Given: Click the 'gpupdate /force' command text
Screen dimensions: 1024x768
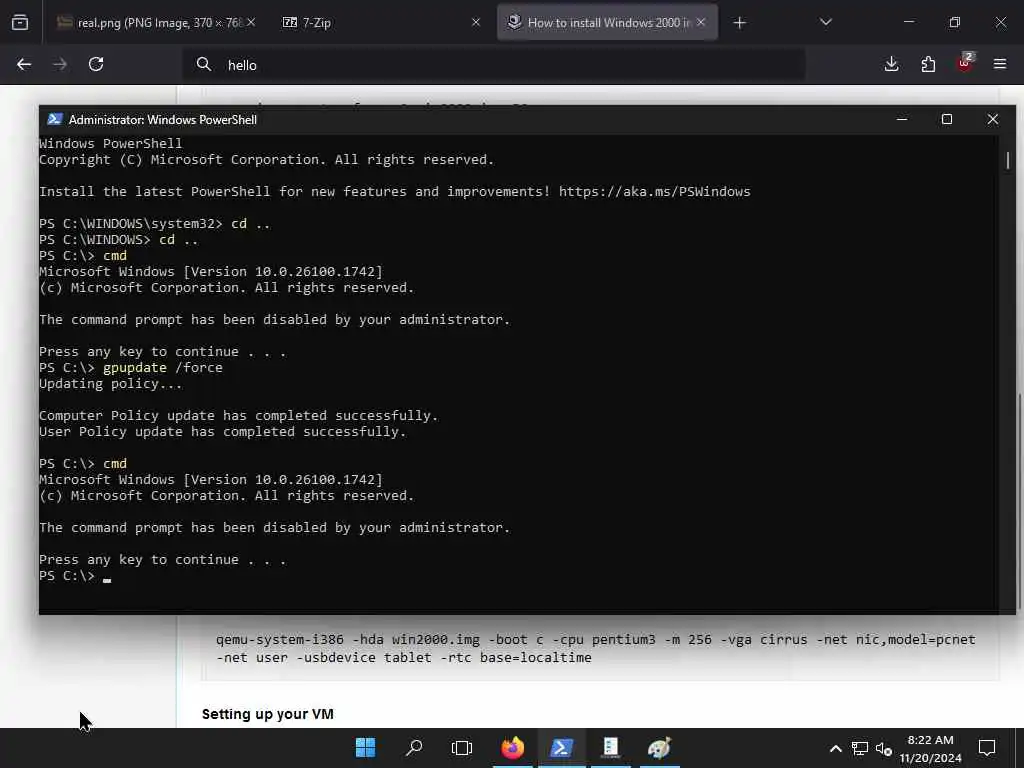Looking at the screenshot, I should [163, 368].
